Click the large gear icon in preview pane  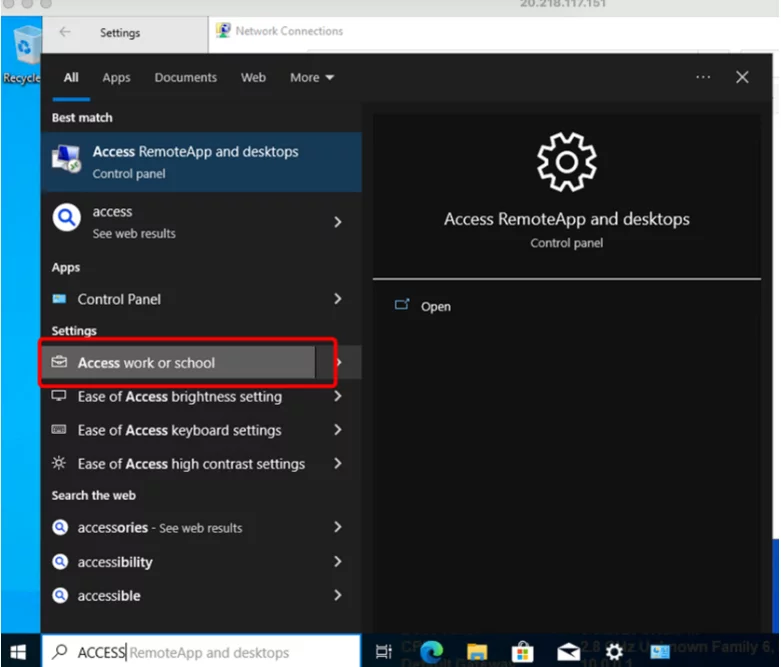coord(566,162)
